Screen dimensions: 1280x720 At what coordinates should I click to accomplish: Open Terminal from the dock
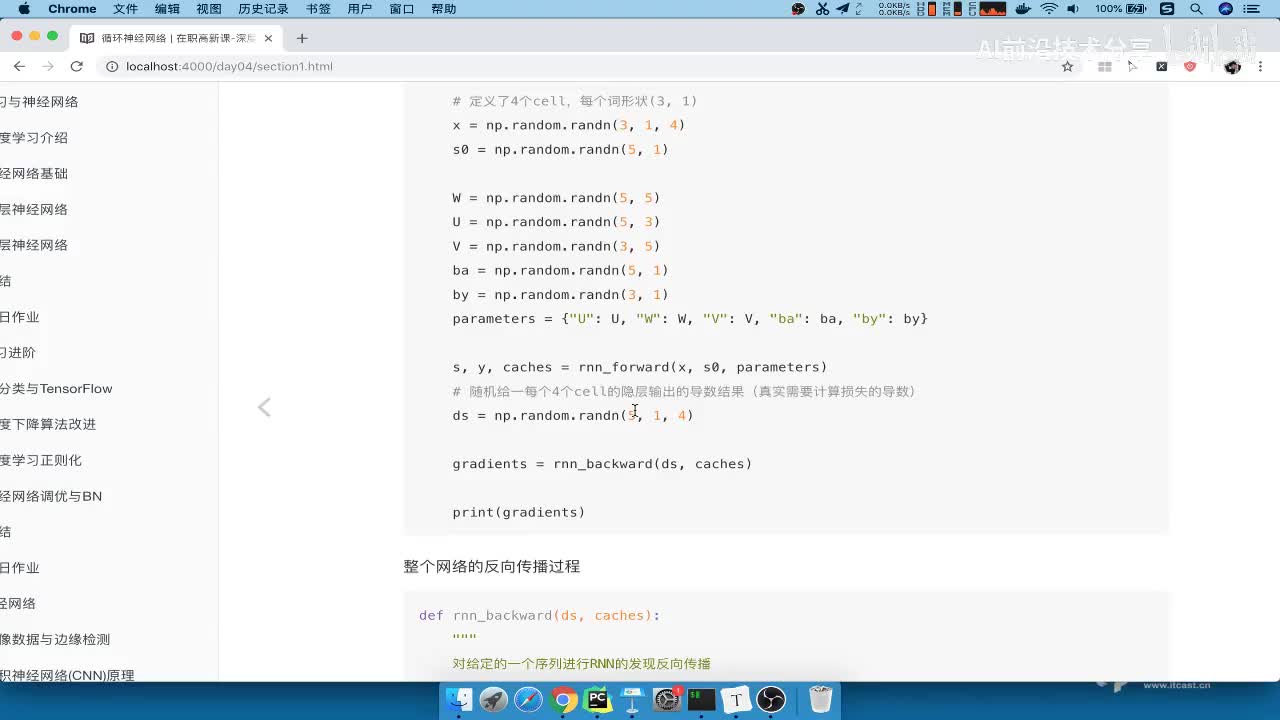(702, 699)
